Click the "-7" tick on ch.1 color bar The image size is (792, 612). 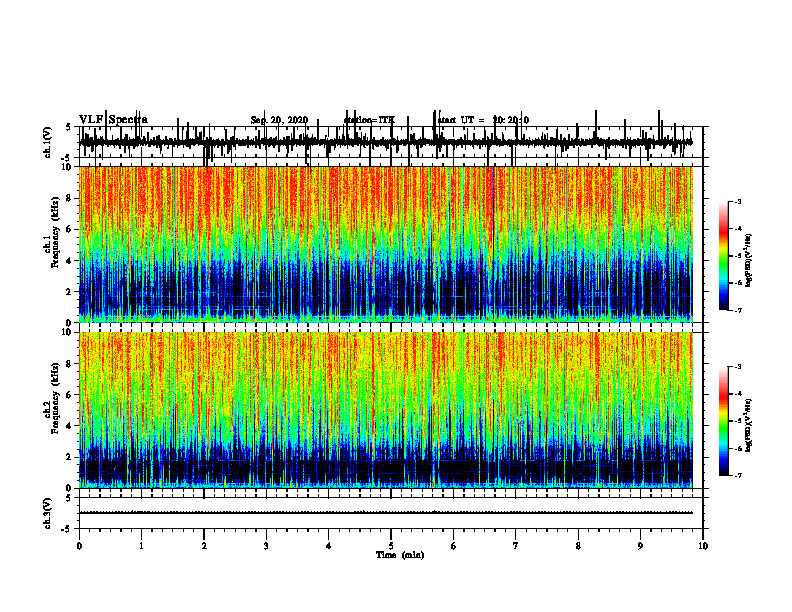pos(738,310)
